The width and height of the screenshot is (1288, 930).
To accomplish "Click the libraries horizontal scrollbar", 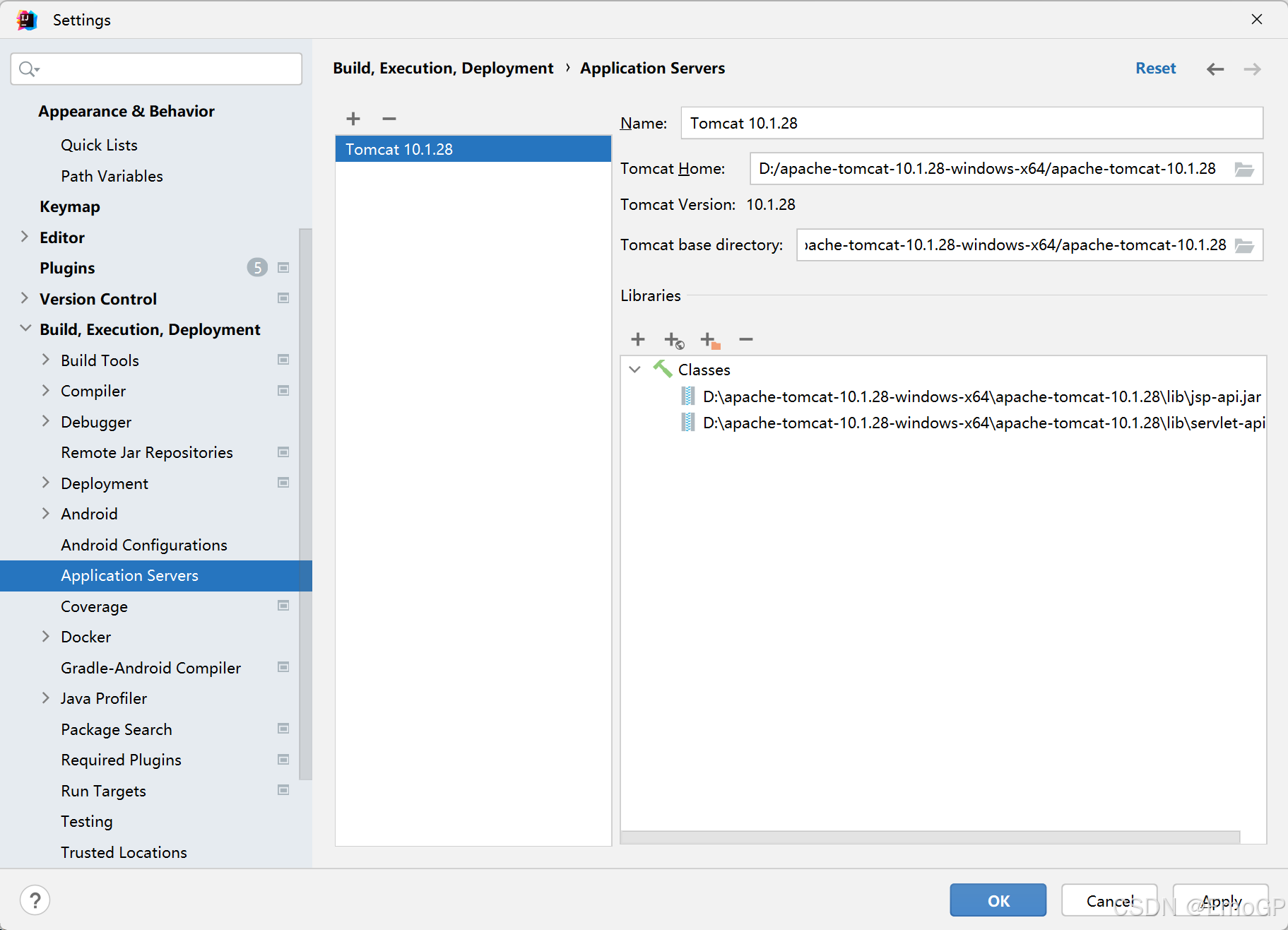I will [x=930, y=837].
